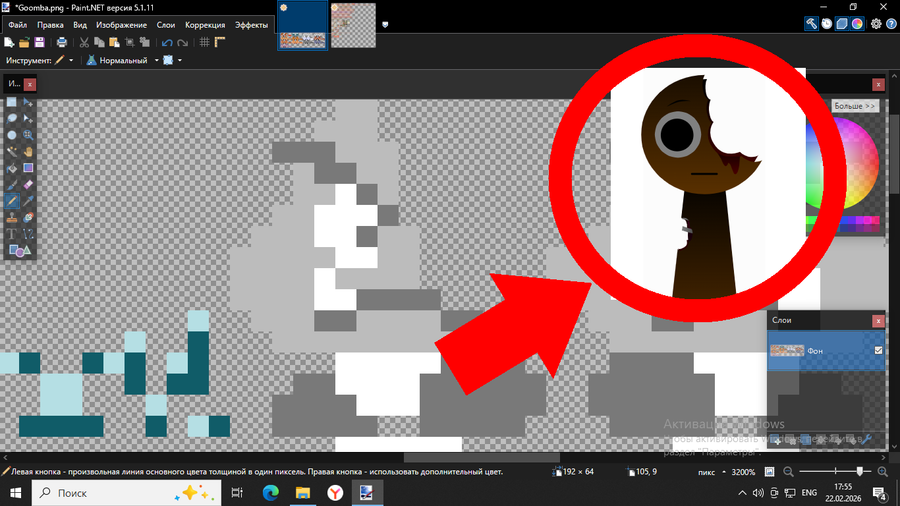
Task: Open the Вид menu
Action: [x=80, y=25]
